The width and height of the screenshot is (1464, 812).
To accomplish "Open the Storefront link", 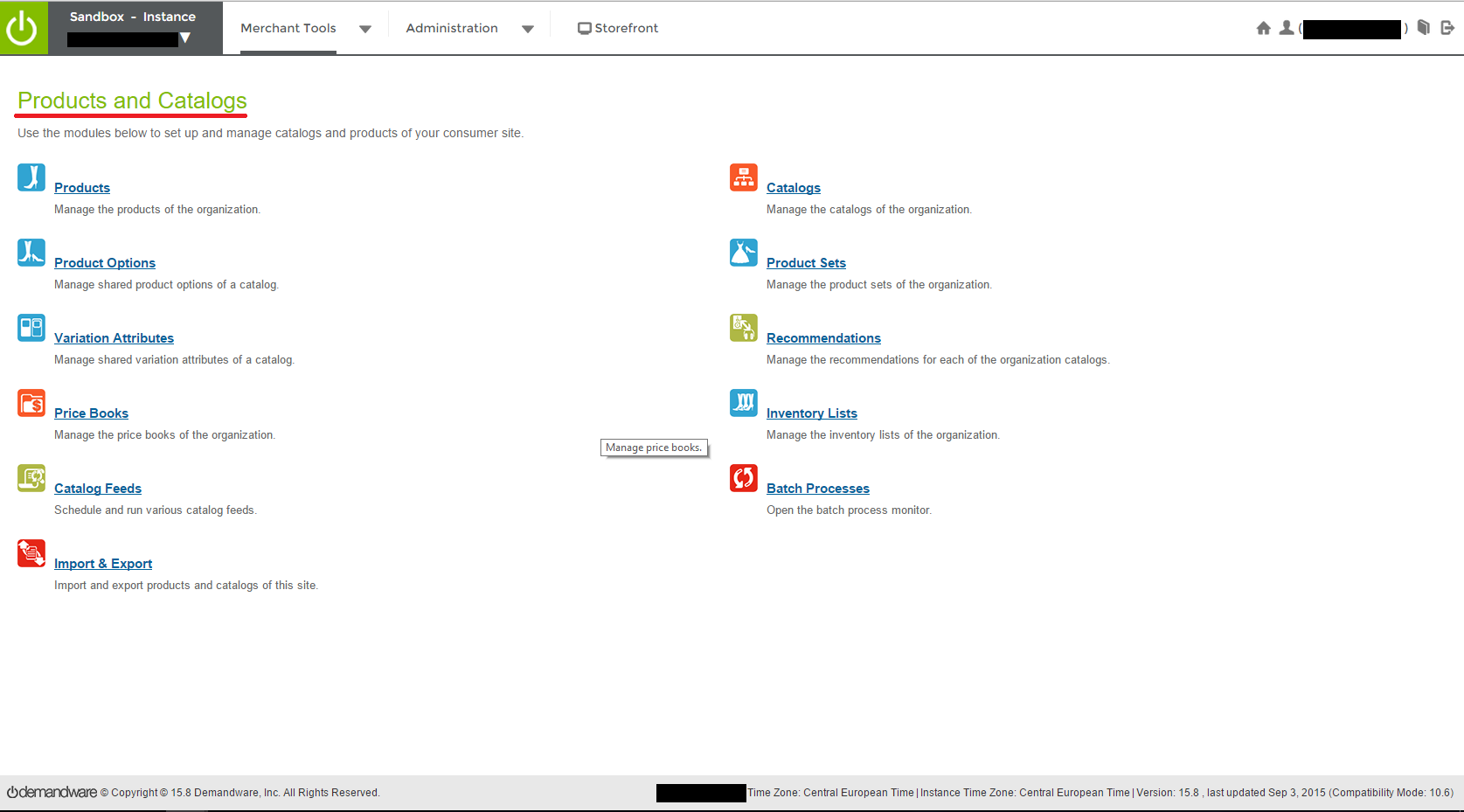I will pyautogui.click(x=618, y=28).
